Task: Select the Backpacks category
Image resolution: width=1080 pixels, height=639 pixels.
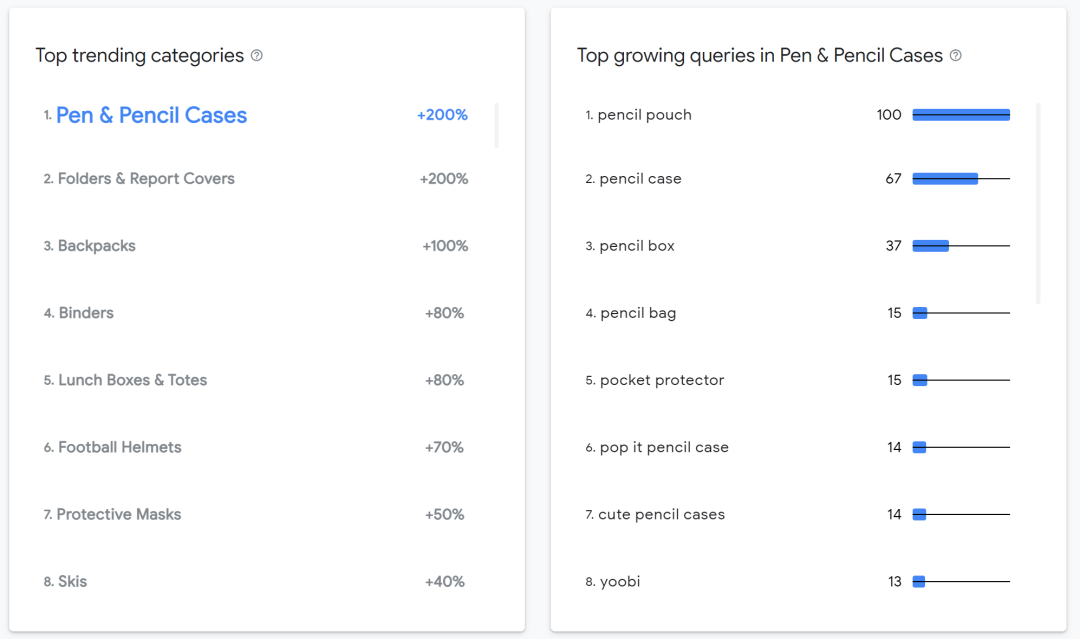Action: click(x=96, y=246)
